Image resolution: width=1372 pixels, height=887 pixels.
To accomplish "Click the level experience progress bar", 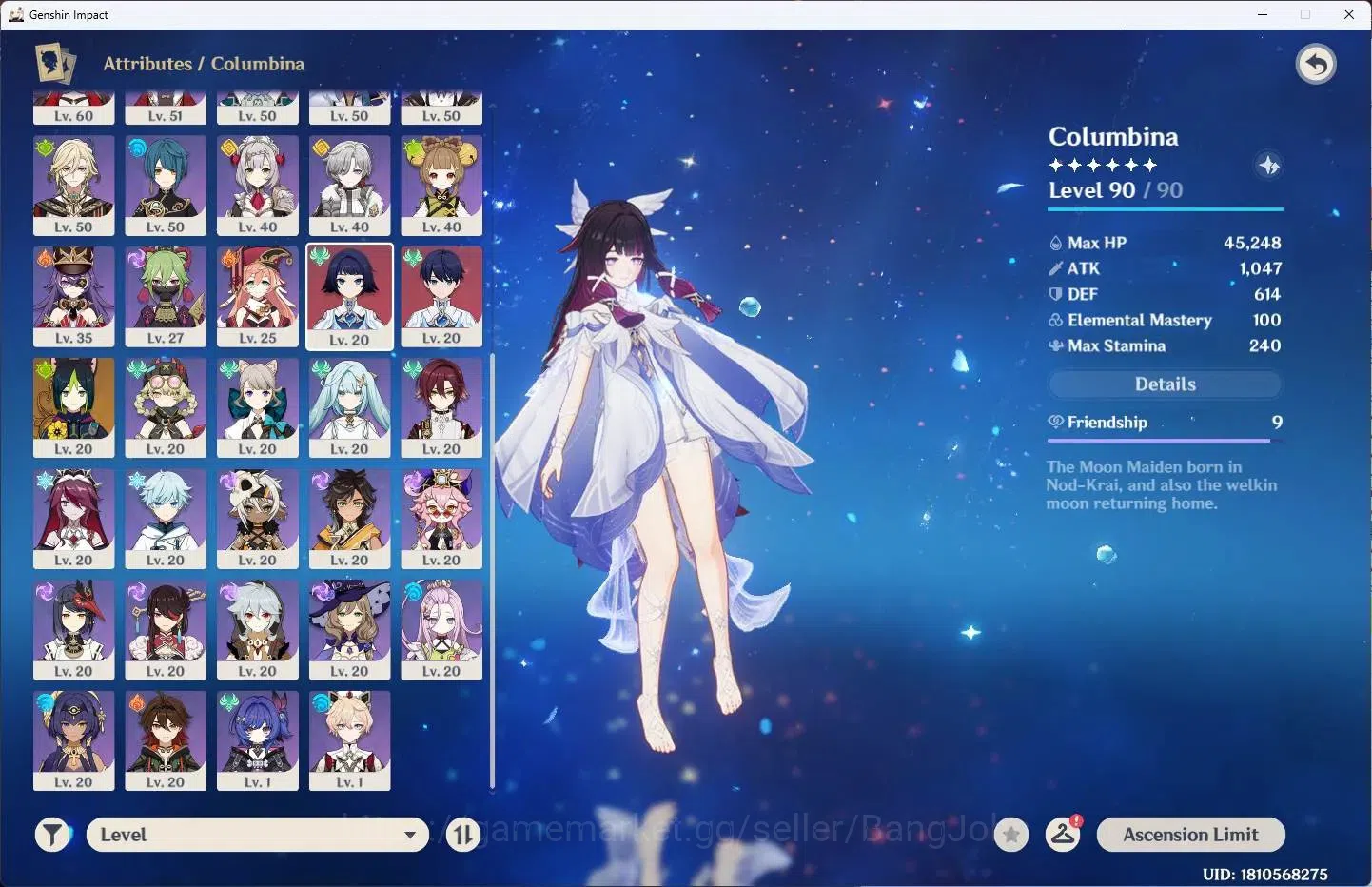I will pyautogui.click(x=1166, y=208).
